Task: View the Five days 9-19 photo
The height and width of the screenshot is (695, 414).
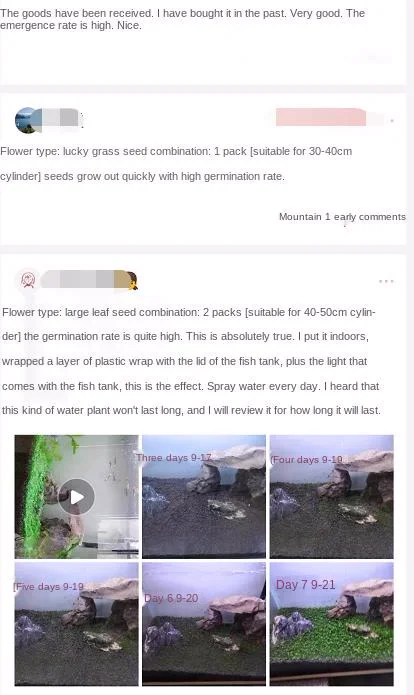Action: [77, 624]
